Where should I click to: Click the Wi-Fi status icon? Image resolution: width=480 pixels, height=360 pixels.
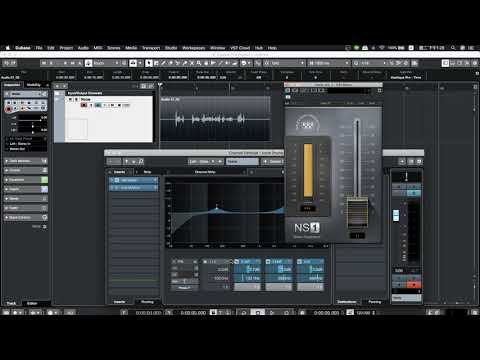click(382, 48)
